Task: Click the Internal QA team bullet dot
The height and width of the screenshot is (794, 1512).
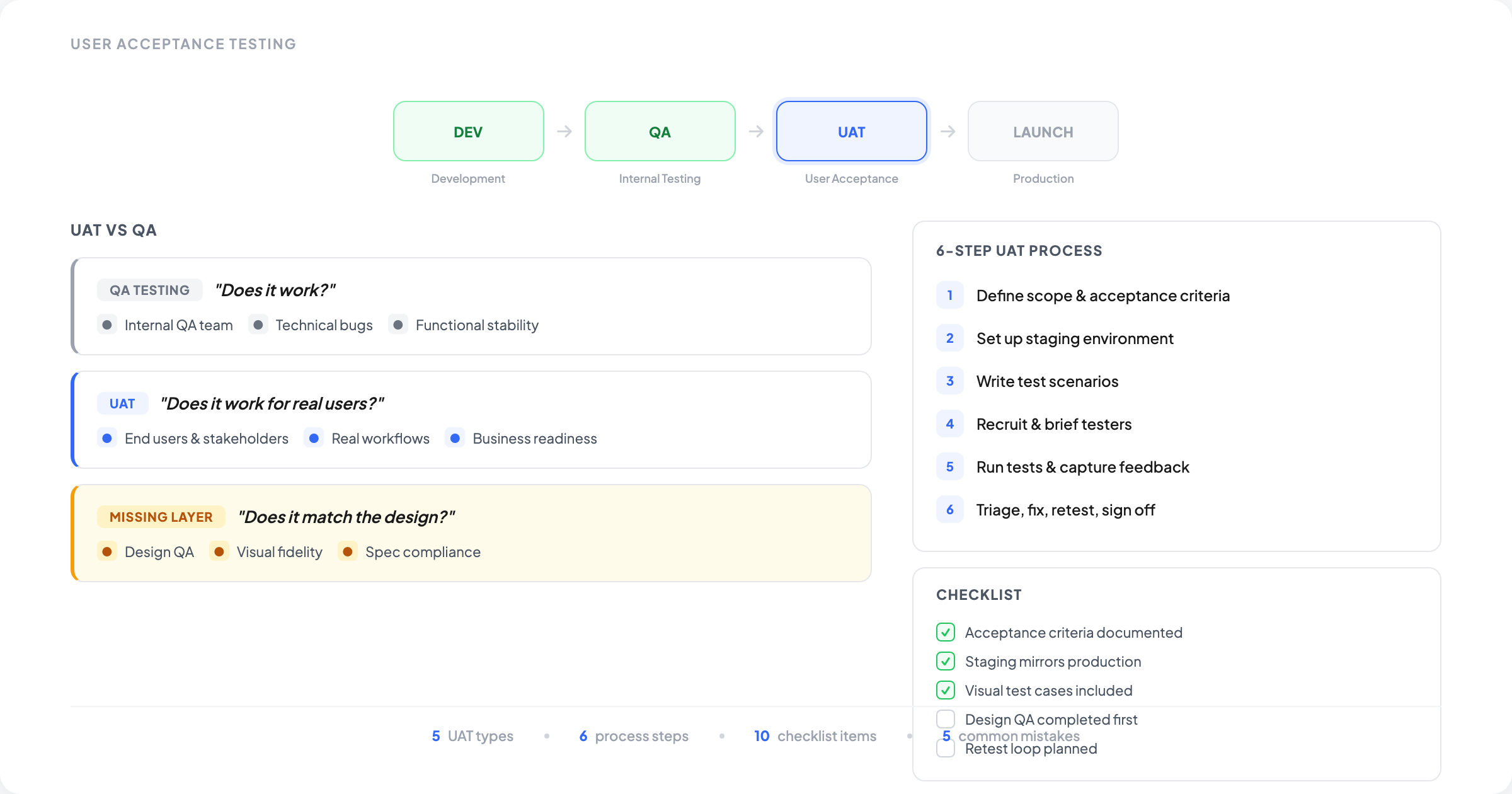Action: tap(107, 325)
